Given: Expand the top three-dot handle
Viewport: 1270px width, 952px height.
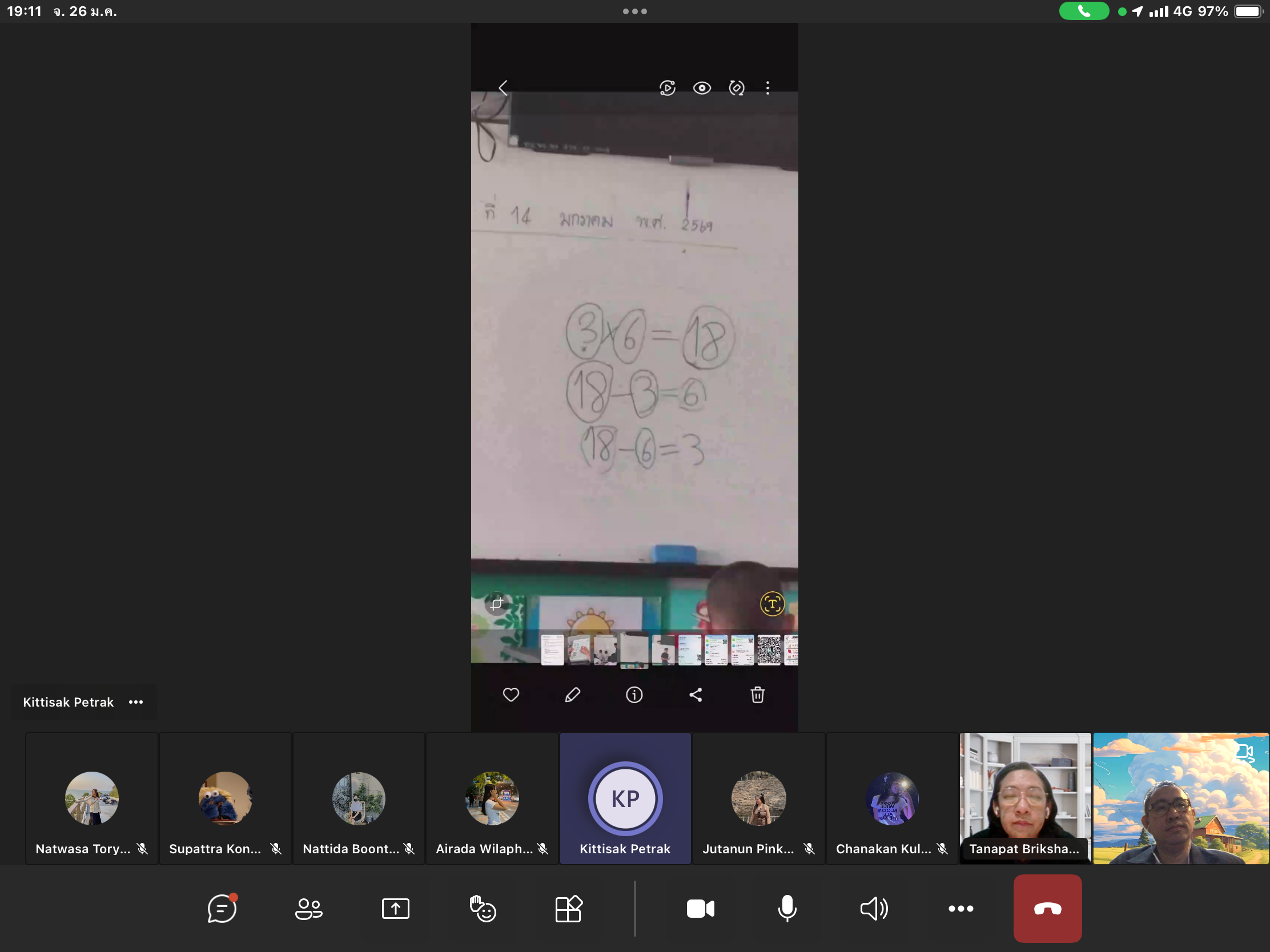Looking at the screenshot, I should pyautogui.click(x=634, y=11).
